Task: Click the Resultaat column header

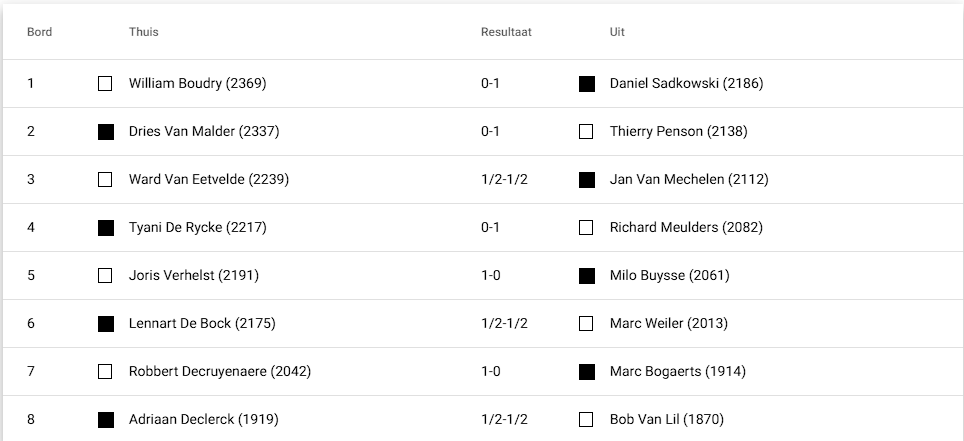Action: tap(506, 32)
